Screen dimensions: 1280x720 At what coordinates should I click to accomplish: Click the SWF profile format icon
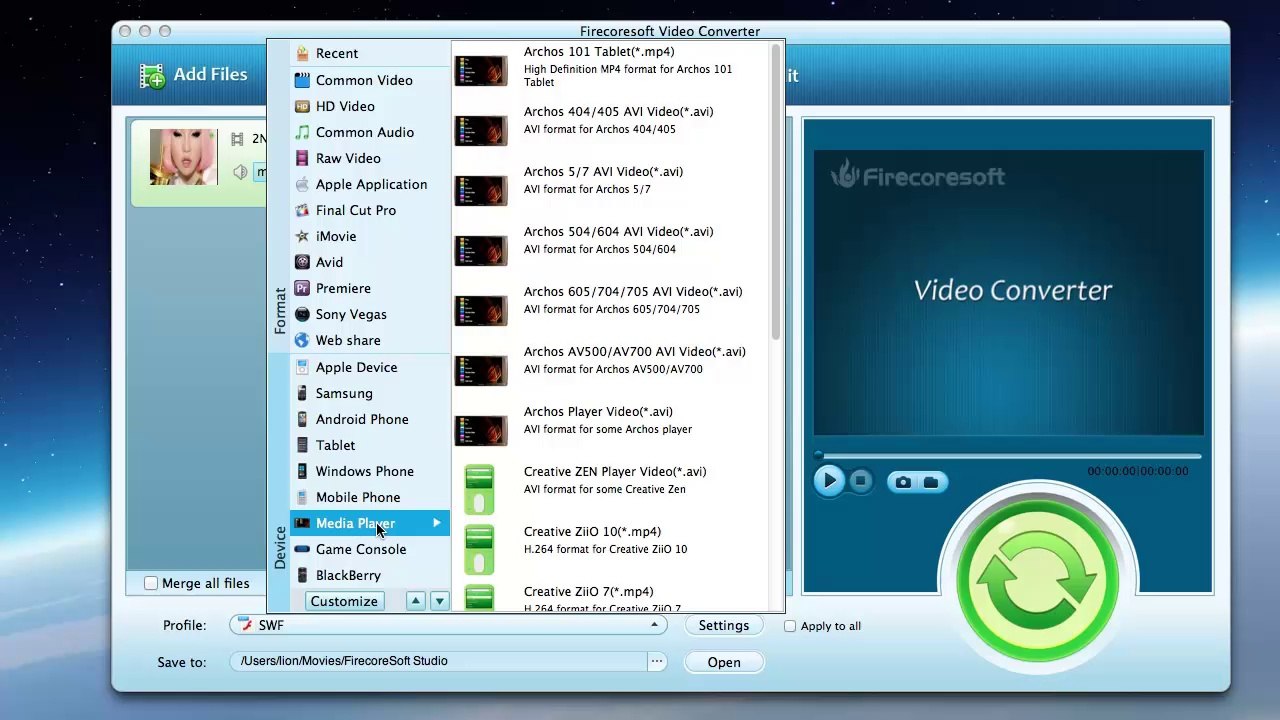[x=246, y=625]
